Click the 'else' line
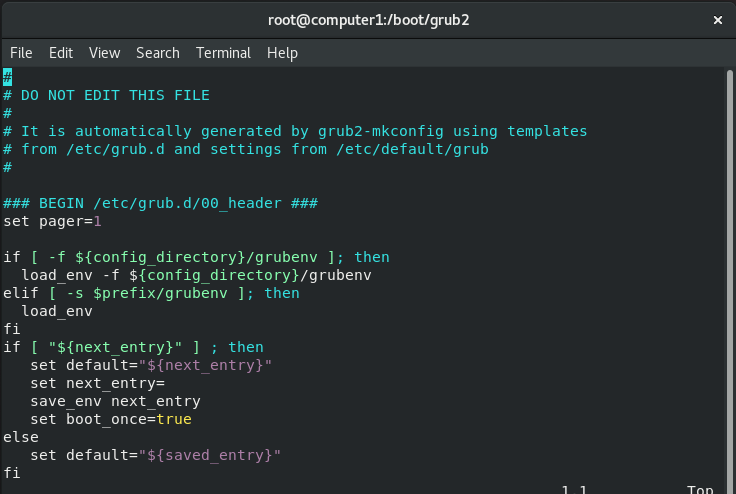The height and width of the screenshot is (494, 736). pos(21,438)
